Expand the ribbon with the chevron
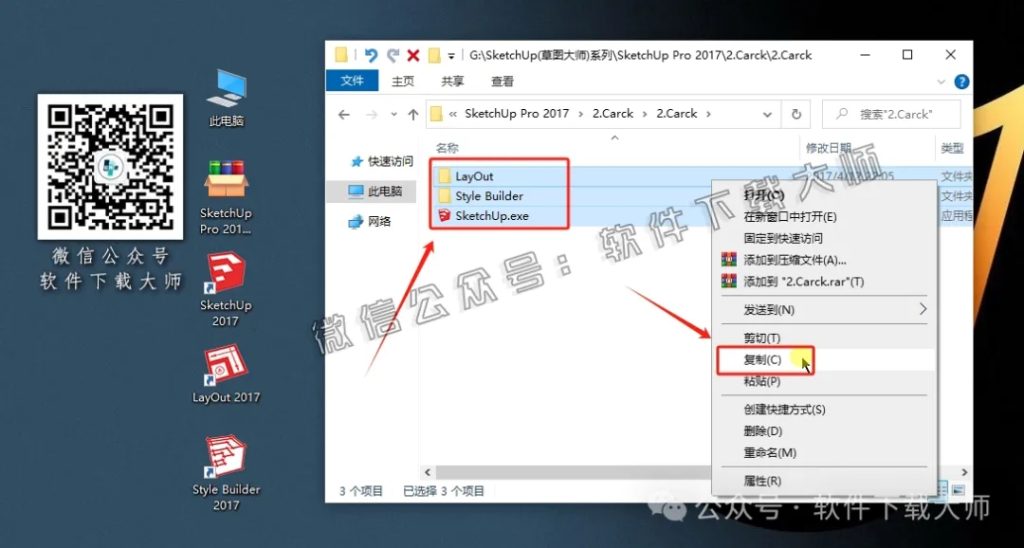Image resolution: width=1024 pixels, height=548 pixels. 941,82
